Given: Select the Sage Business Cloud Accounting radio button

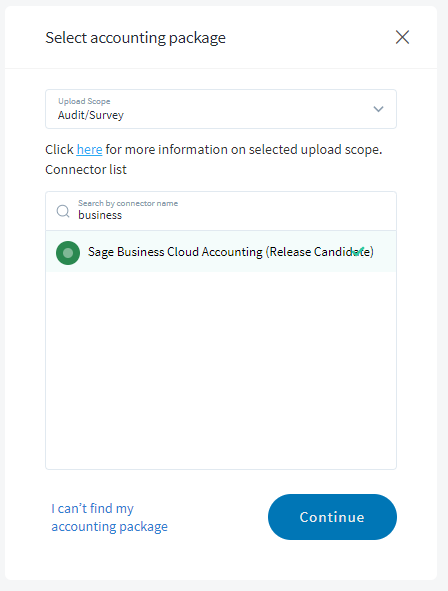Looking at the screenshot, I should click(68, 253).
